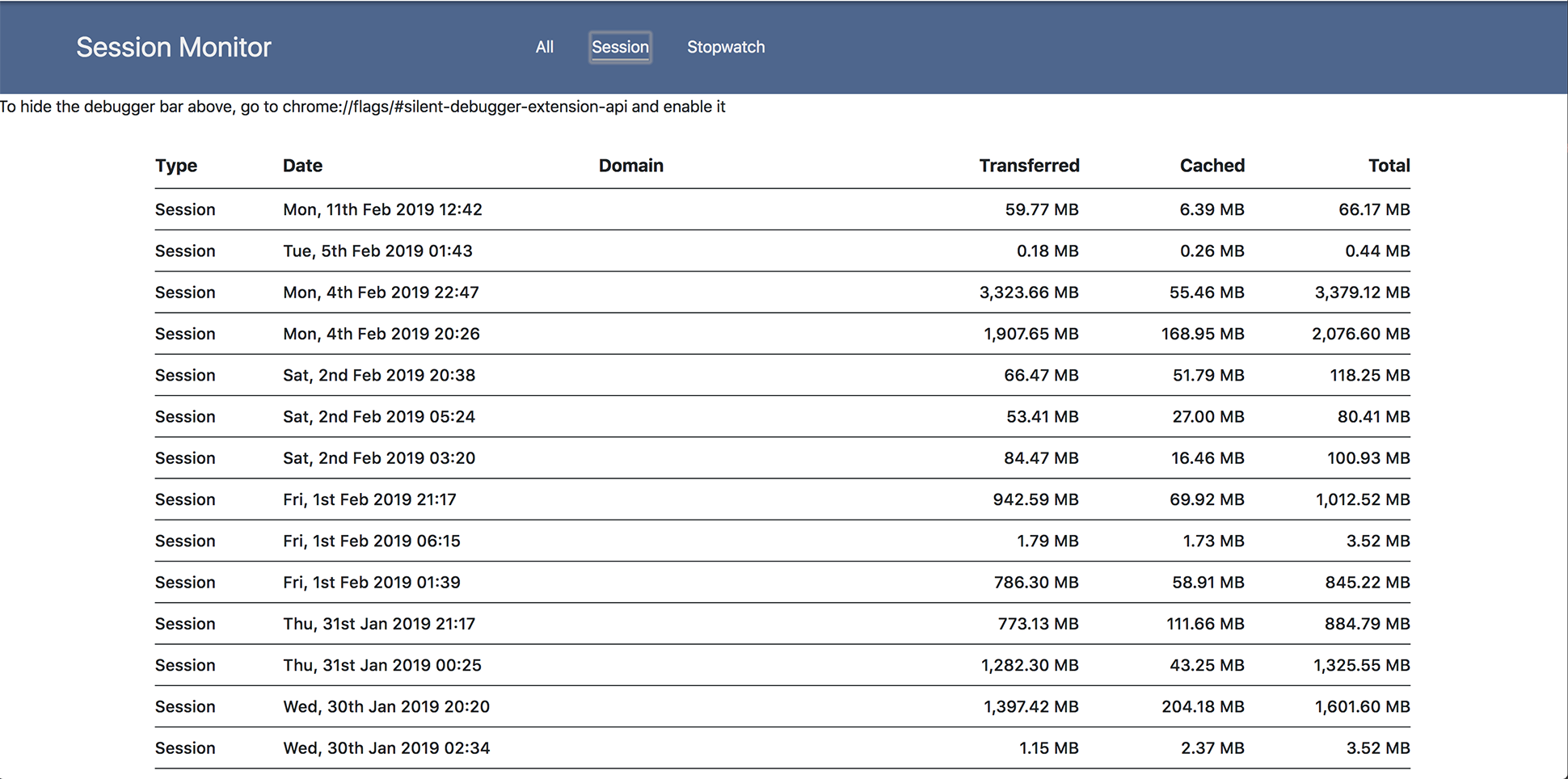
Task: Click the Fri, 1st Feb 2019 06:15 row
Action: (371, 541)
